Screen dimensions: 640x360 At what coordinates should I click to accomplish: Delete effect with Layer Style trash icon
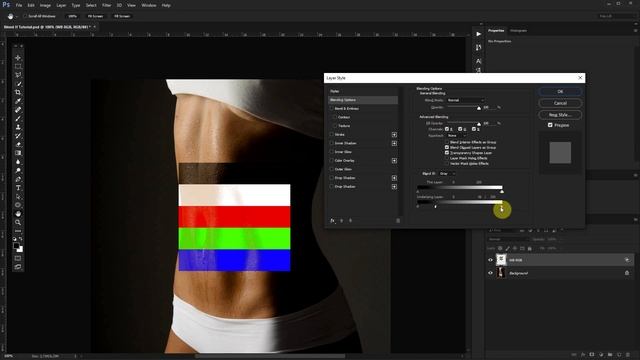398,220
